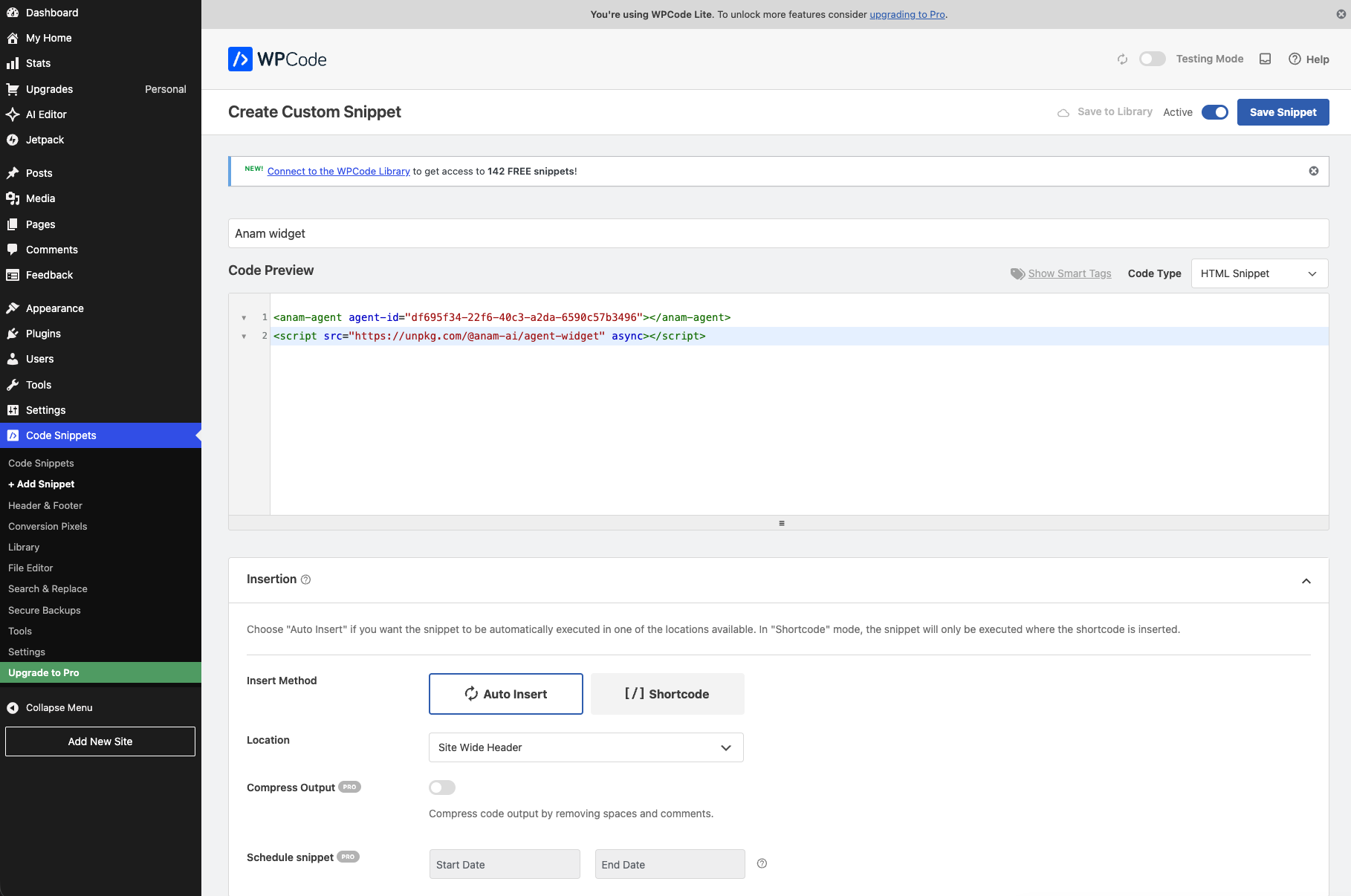Open the Connect to the WPCode Library link
The image size is (1351, 896).
click(339, 171)
